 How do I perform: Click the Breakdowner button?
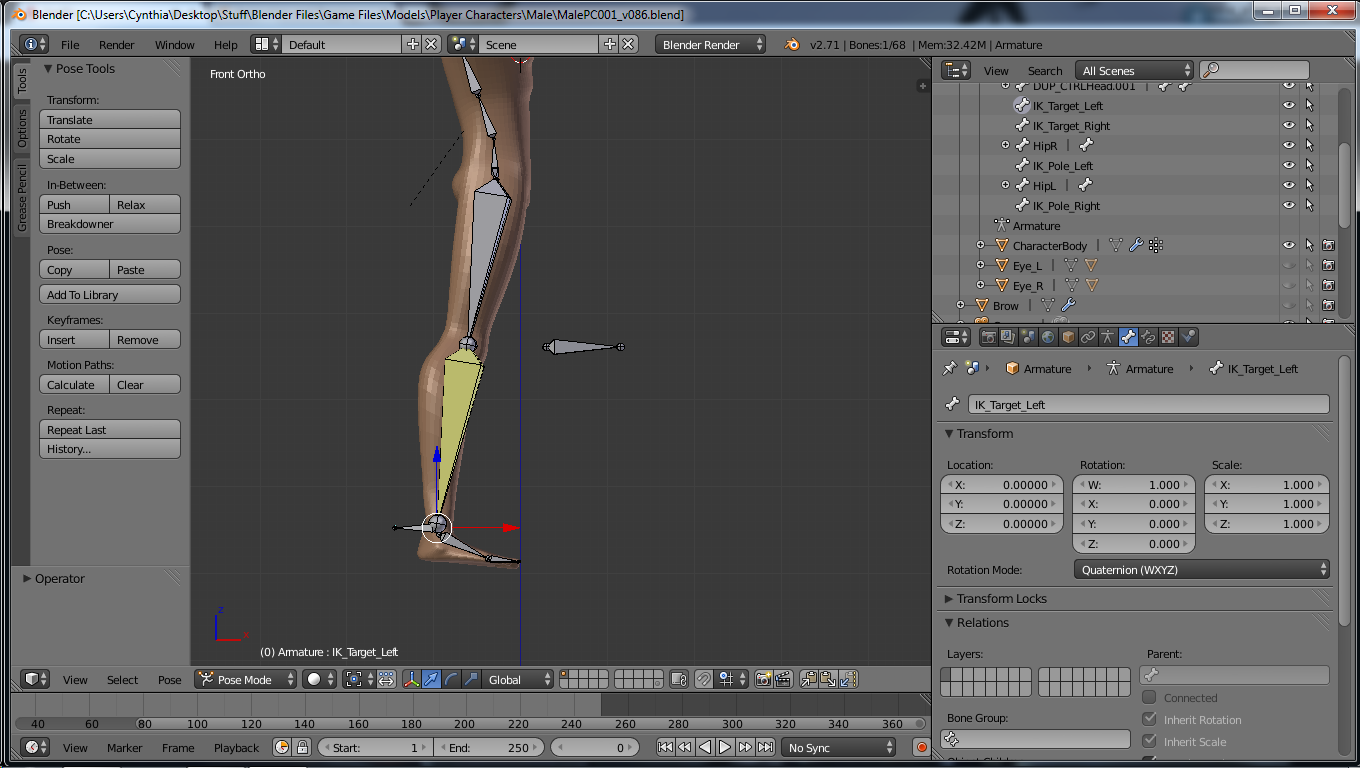[x=110, y=224]
